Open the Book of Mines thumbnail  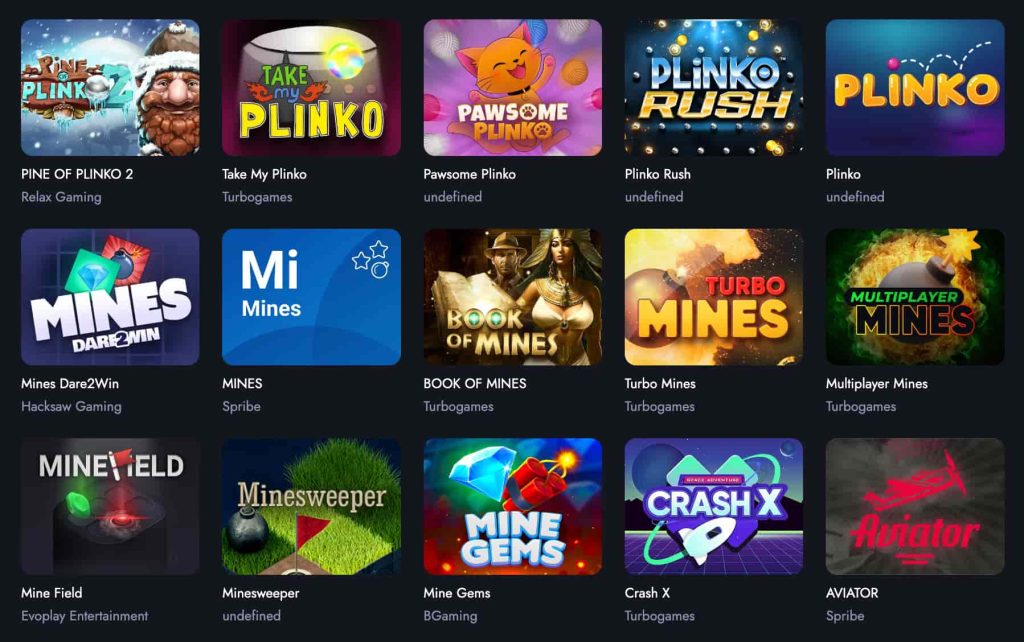tap(513, 297)
